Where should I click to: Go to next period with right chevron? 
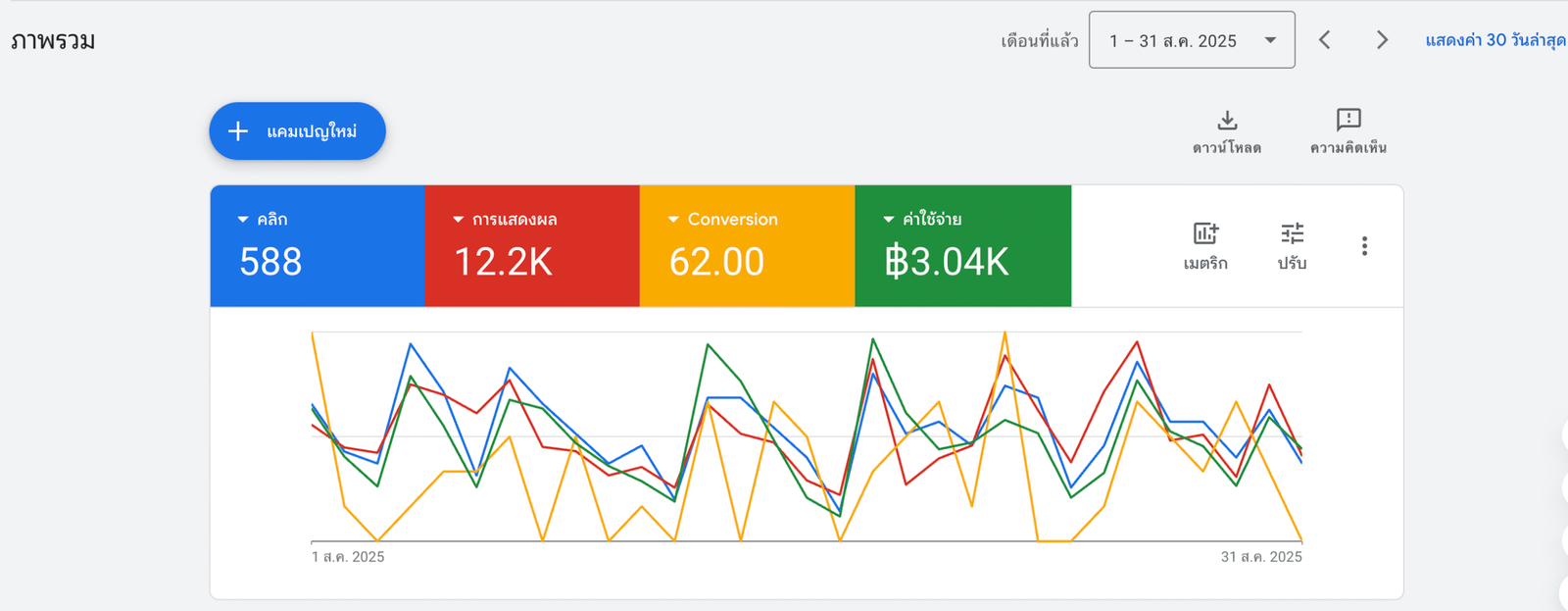click(1382, 40)
